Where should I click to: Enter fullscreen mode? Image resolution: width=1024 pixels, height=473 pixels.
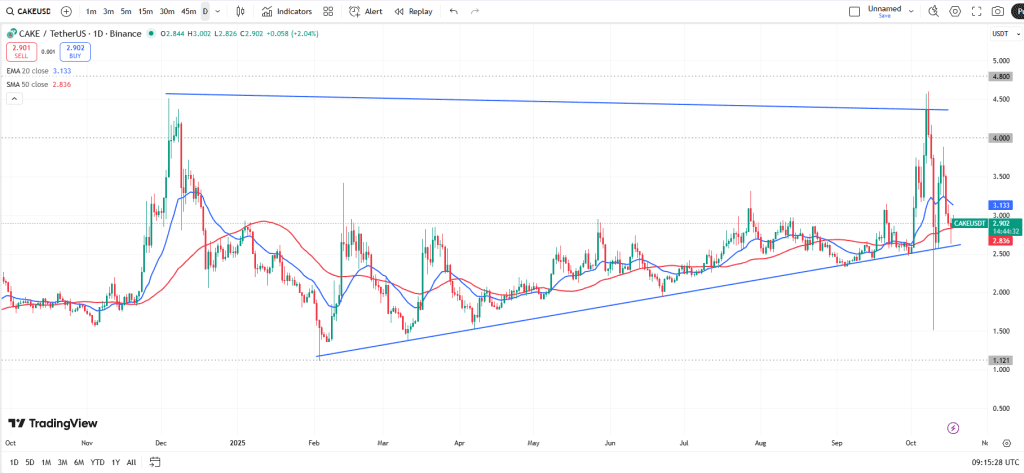coord(976,11)
